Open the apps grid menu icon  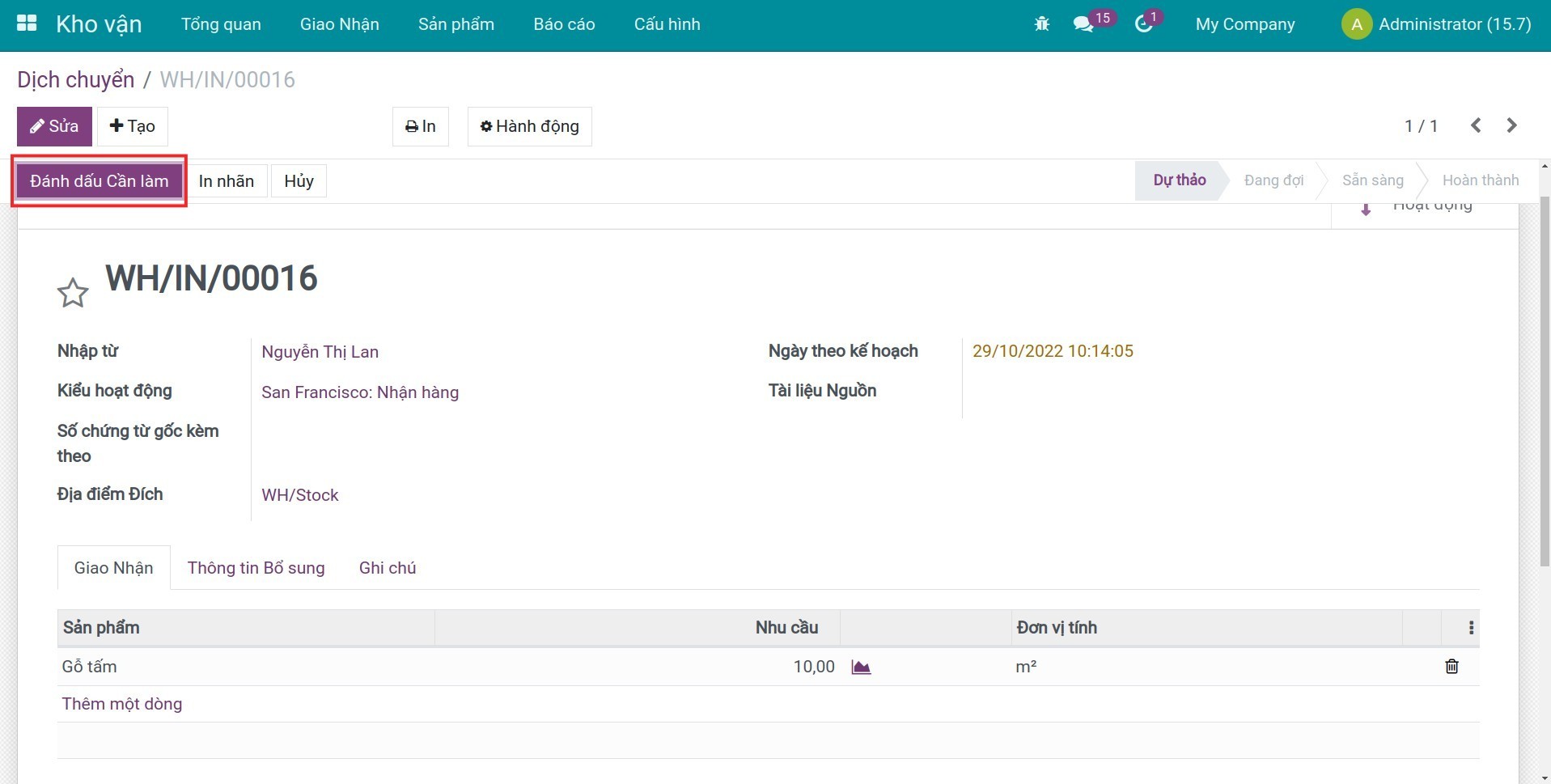[x=27, y=23]
